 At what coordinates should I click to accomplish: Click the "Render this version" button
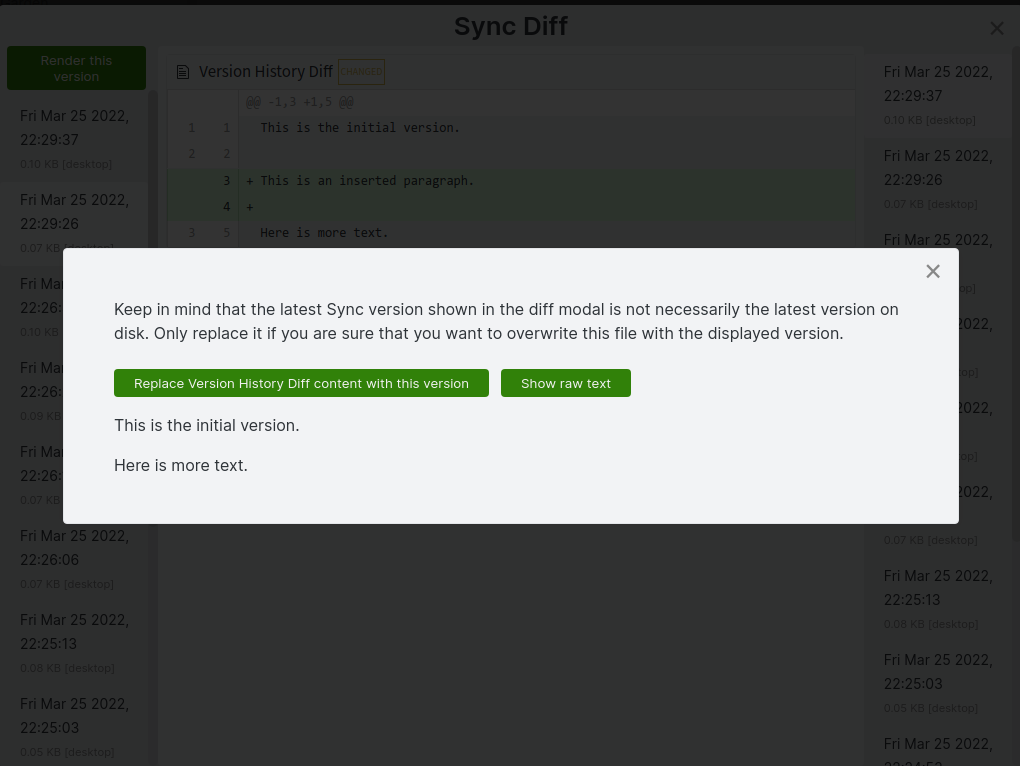[76, 68]
